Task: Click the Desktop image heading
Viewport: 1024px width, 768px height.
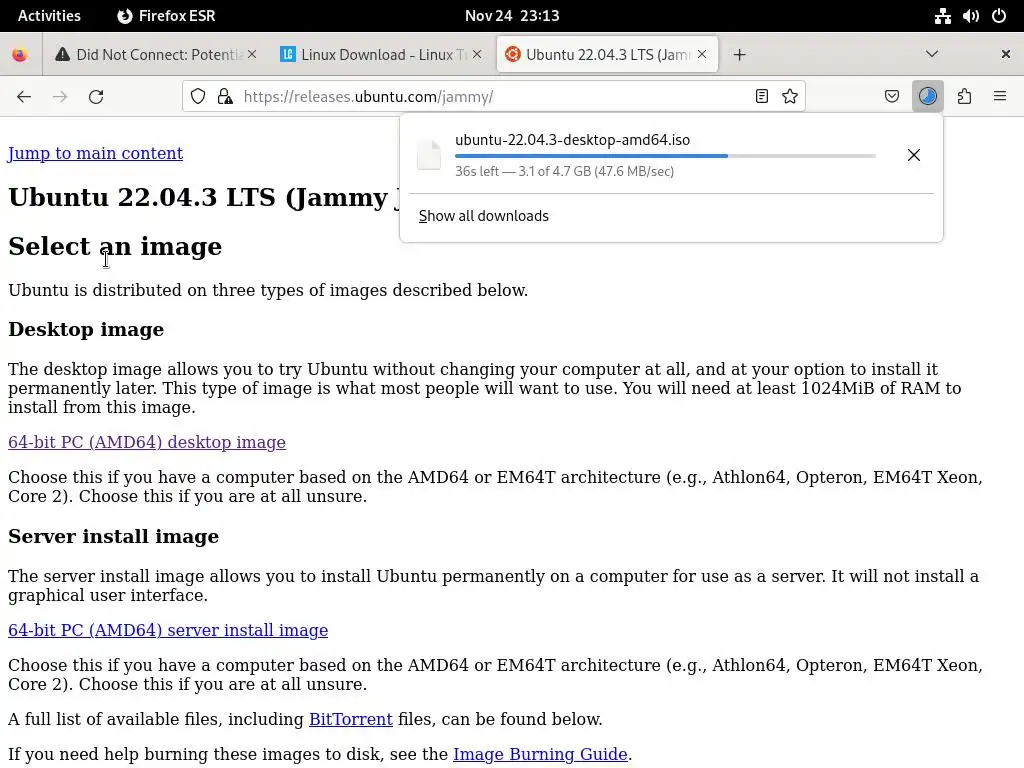Action: pyautogui.click(x=86, y=329)
